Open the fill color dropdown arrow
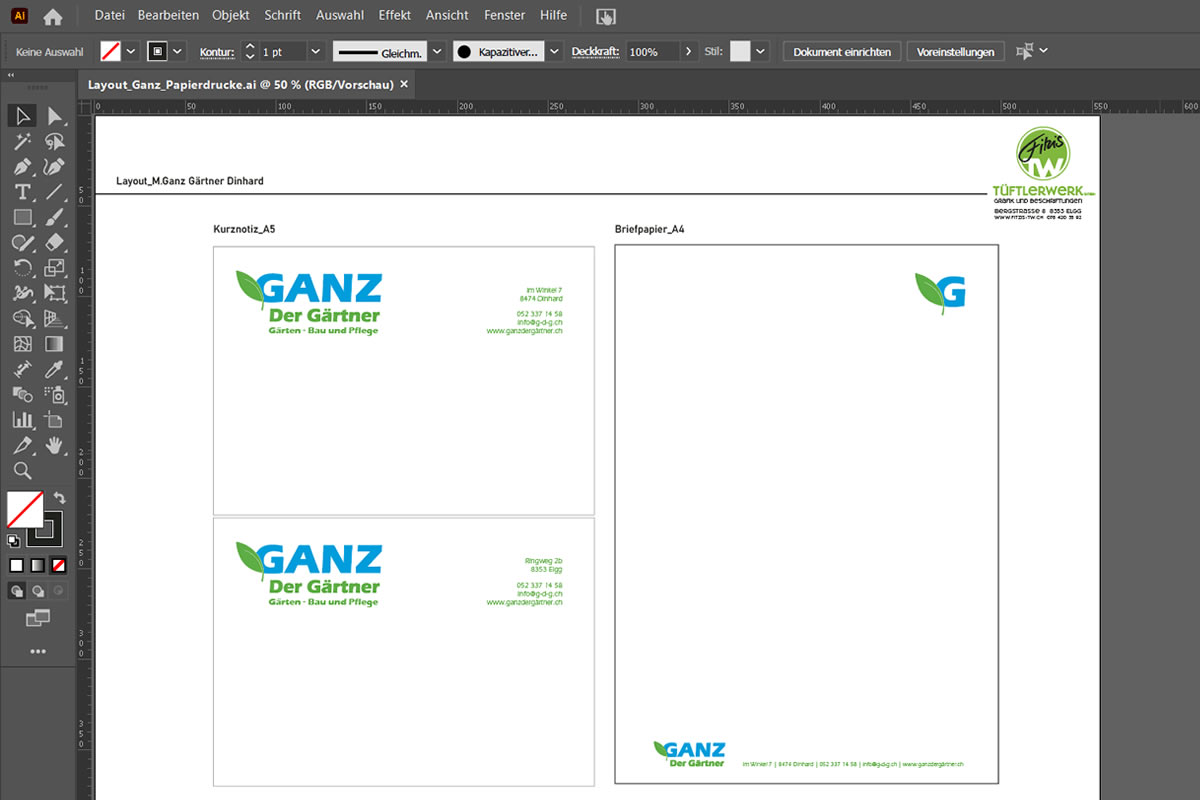The width and height of the screenshot is (1200, 800). pos(131,51)
